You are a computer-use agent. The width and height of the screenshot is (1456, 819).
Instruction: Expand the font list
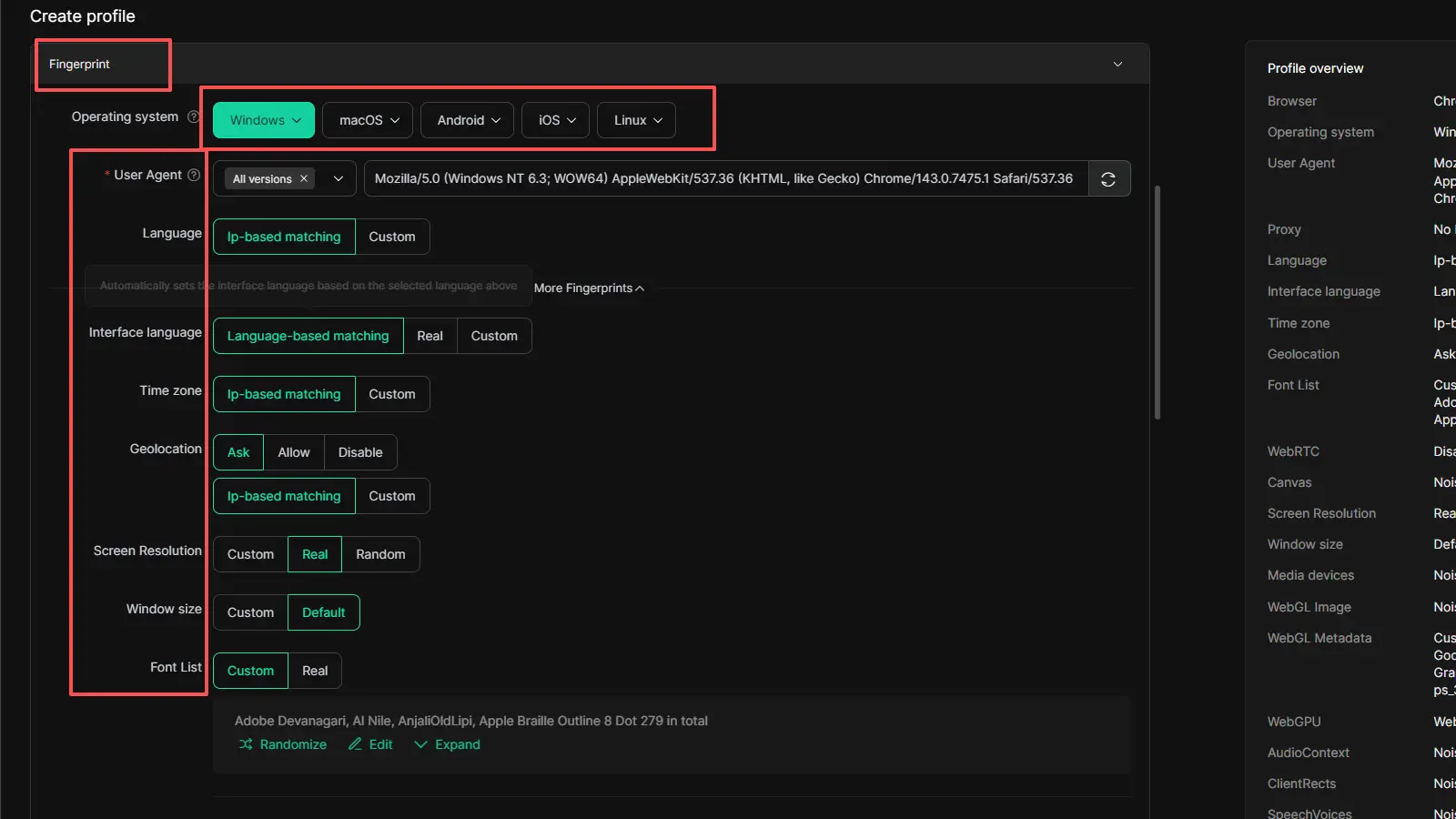(x=447, y=744)
